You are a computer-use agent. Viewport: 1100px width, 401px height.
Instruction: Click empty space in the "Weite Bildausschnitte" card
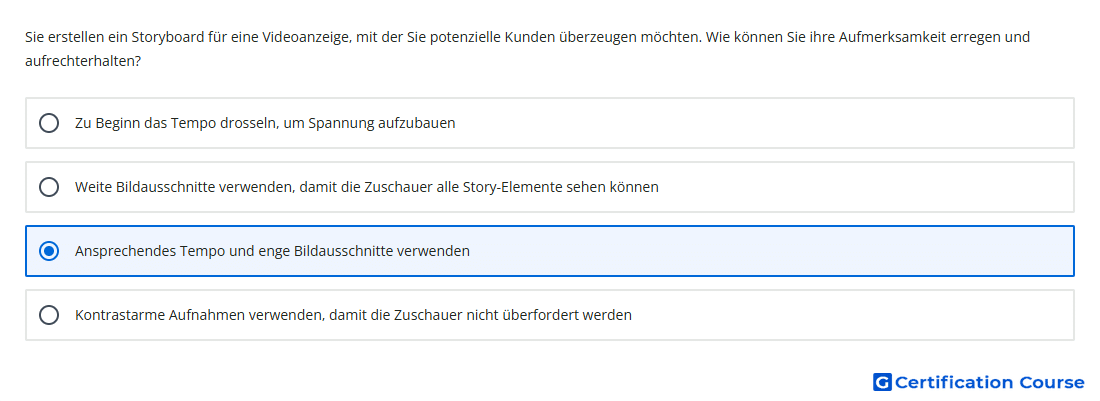866,187
